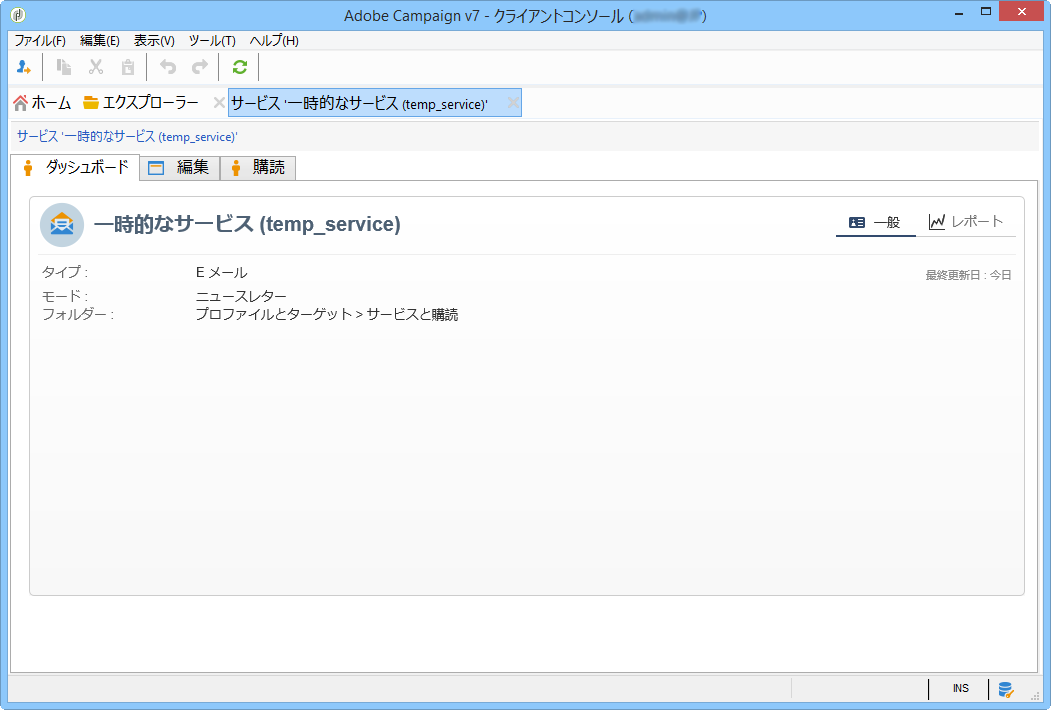Click the Redo arrow icon

click(x=200, y=67)
